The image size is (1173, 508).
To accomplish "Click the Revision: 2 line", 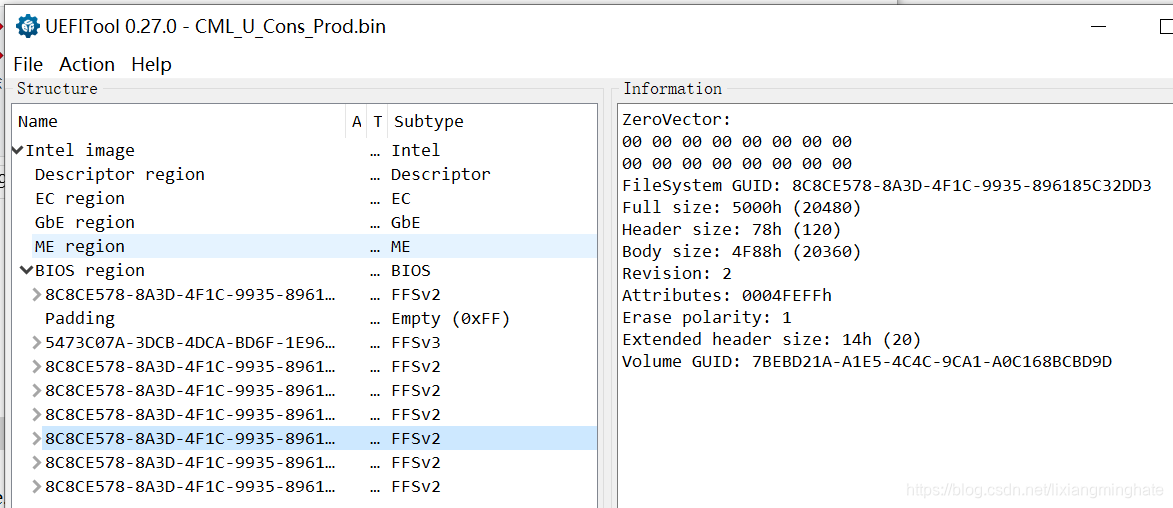I will click(x=676, y=274).
